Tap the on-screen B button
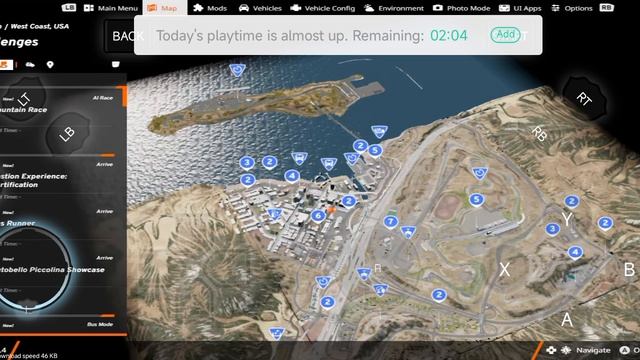640x360 pixels. (x=629, y=269)
